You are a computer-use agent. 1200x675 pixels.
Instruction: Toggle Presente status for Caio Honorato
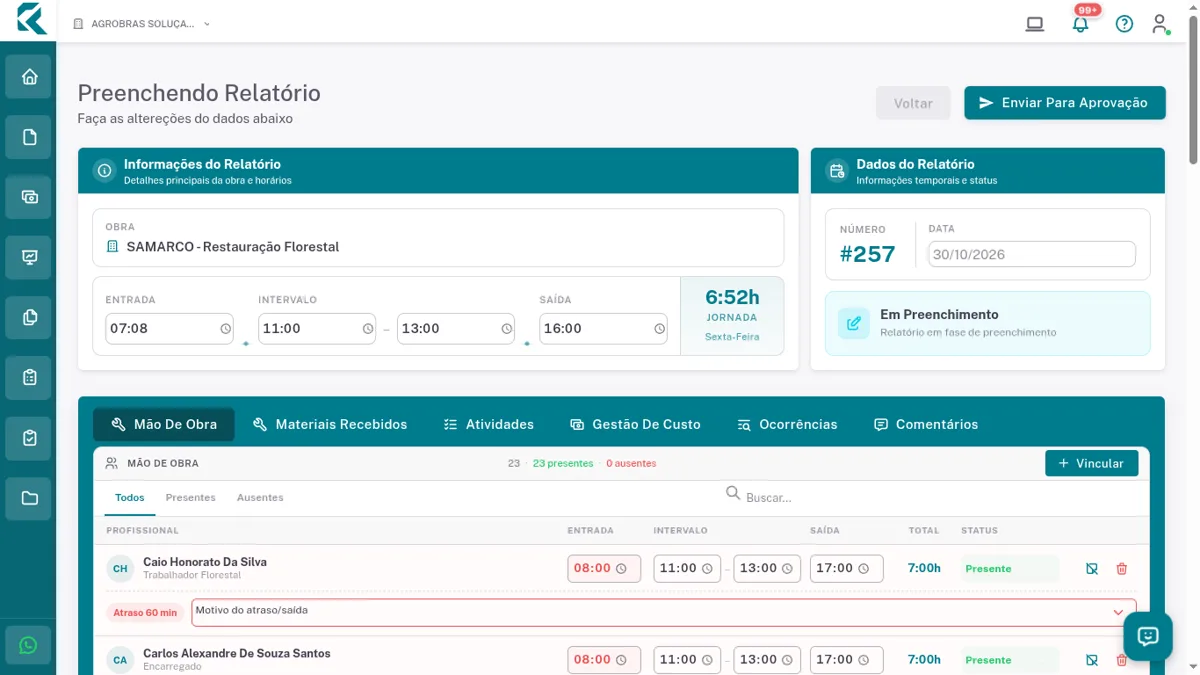point(1009,569)
